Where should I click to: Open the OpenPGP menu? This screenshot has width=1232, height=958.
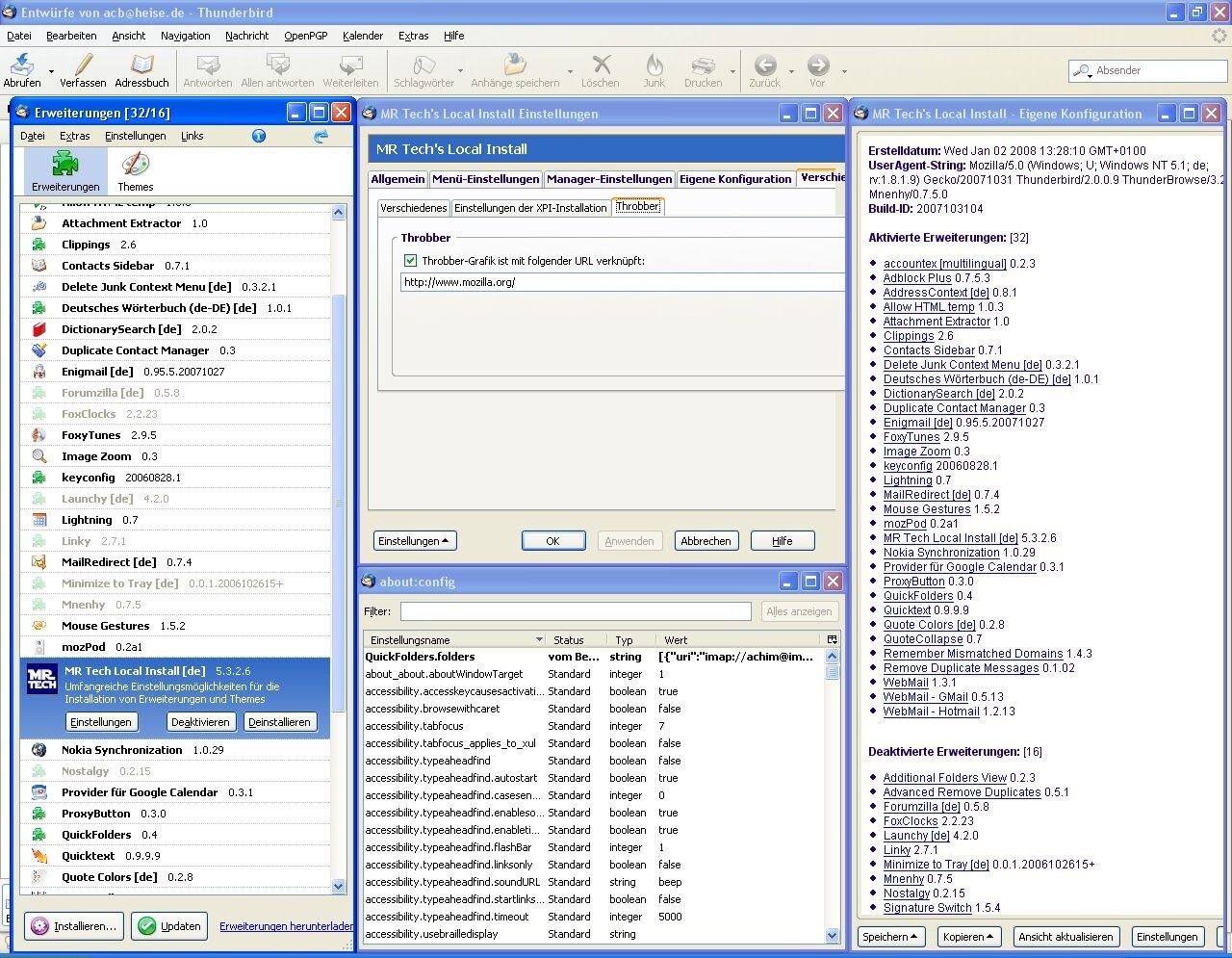click(x=305, y=36)
